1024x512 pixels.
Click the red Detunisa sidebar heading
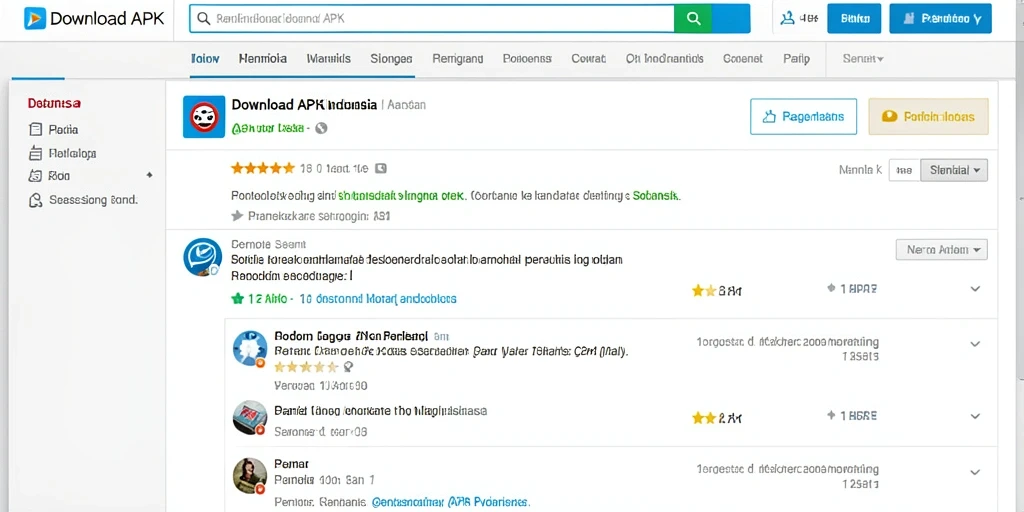click(x=54, y=103)
